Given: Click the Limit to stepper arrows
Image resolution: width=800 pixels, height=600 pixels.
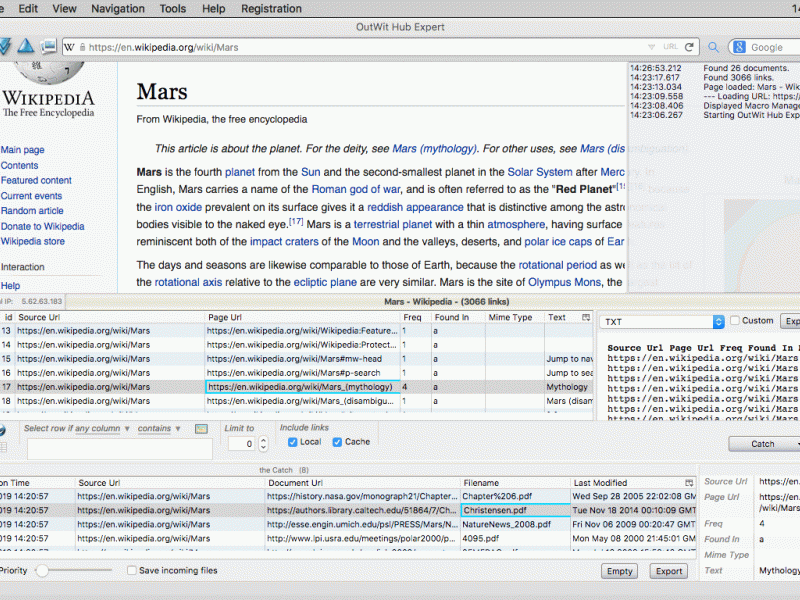Looking at the screenshot, I should tap(263, 443).
